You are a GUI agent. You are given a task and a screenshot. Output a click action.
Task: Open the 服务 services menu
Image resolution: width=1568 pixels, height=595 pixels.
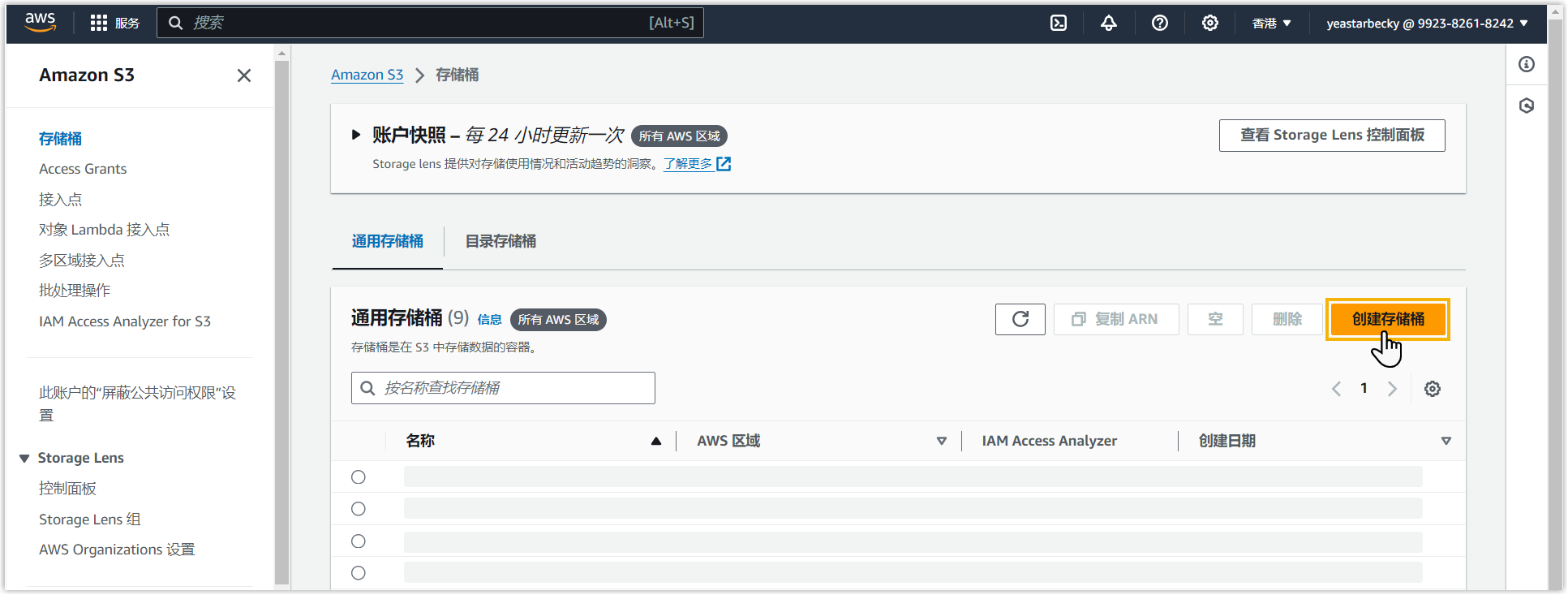coord(114,24)
